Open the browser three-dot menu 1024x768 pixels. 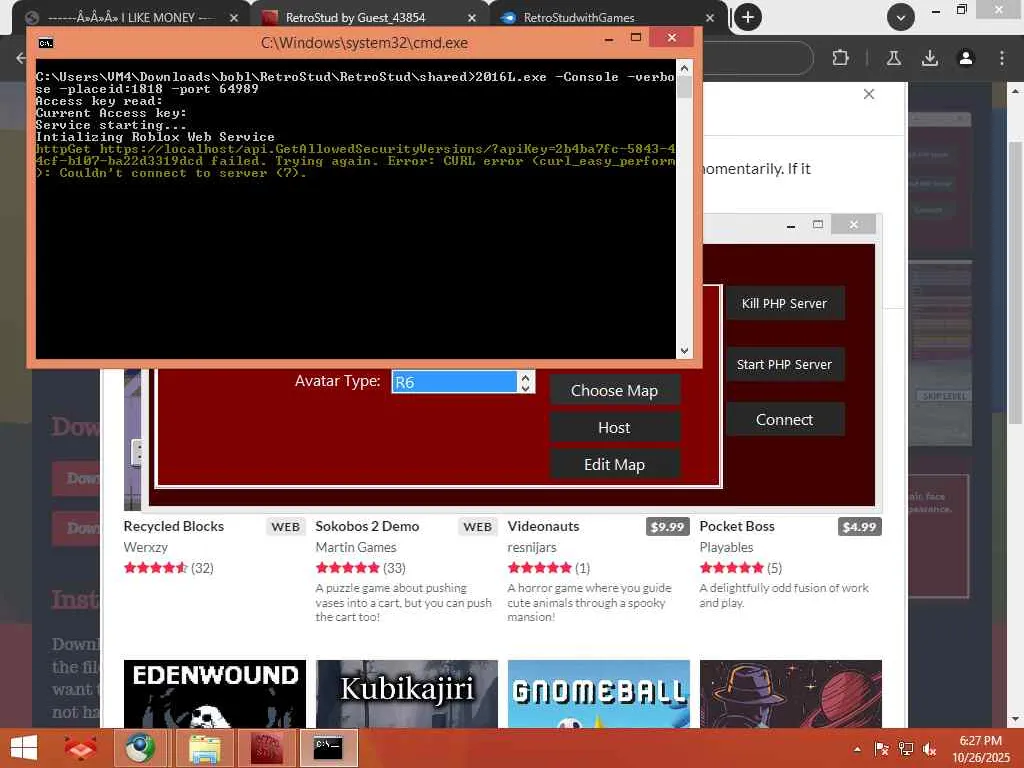1002,58
